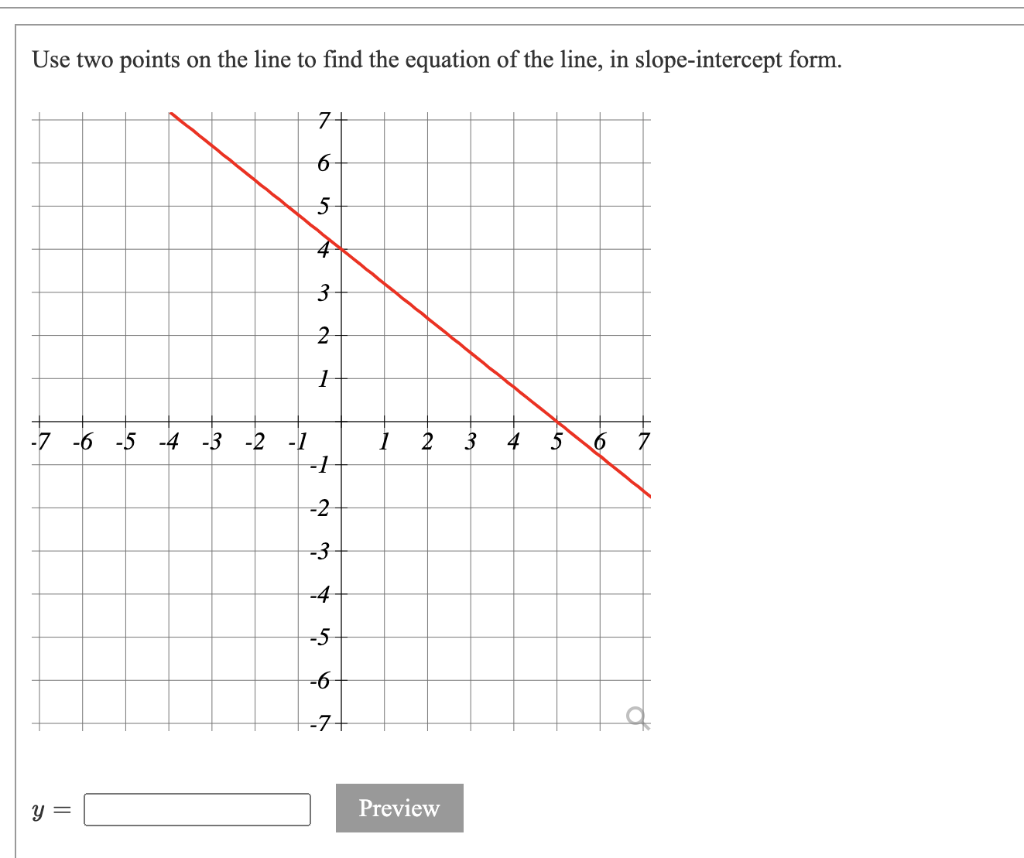This screenshot has height=858, width=1024.
Task: Click the origin of the coordinate grid
Action: coord(341,422)
